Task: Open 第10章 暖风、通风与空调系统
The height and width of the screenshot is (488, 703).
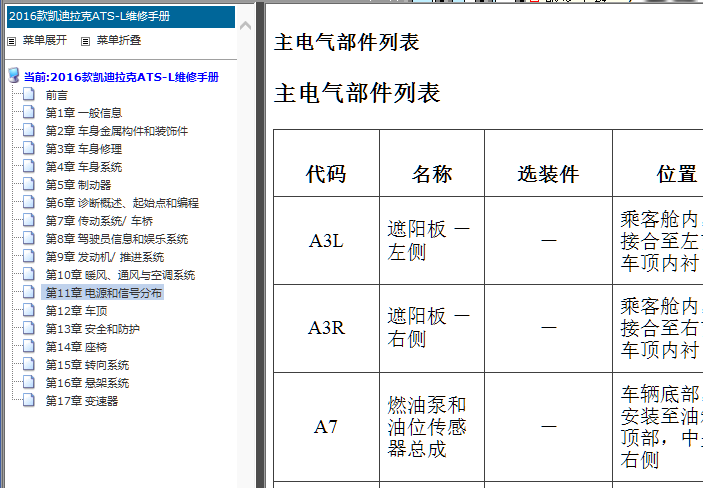Action: pyautogui.click(x=120, y=274)
